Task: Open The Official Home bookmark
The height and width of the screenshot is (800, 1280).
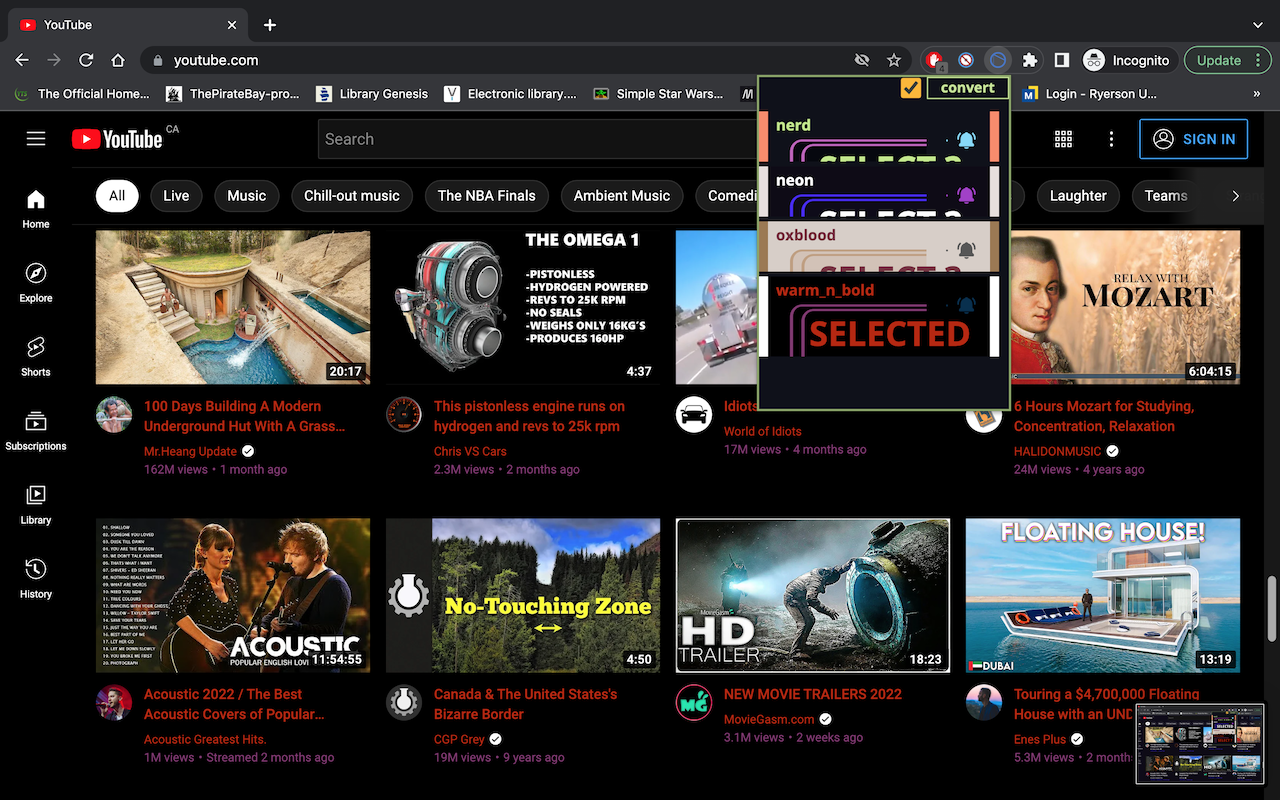Action: coord(82,94)
